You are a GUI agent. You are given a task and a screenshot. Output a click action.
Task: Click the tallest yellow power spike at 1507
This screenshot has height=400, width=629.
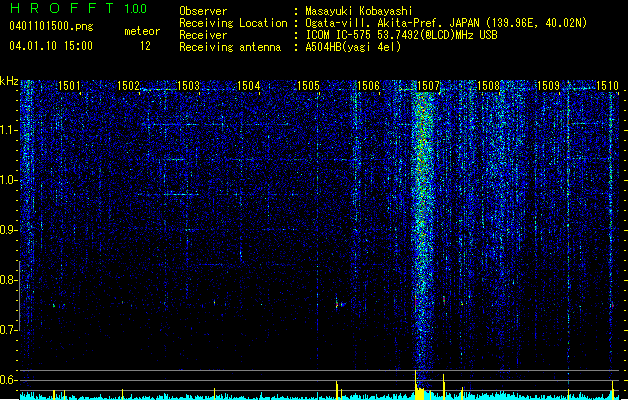pos(416,384)
